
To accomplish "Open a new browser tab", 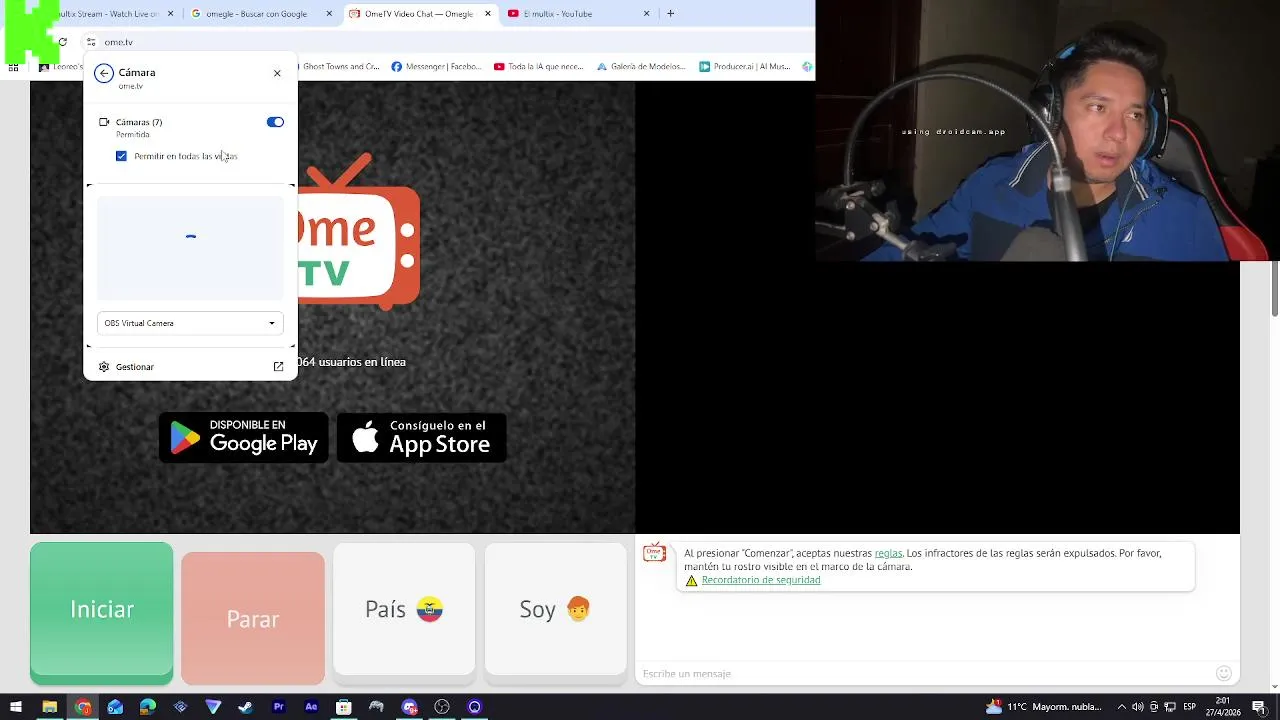I will (670, 14).
